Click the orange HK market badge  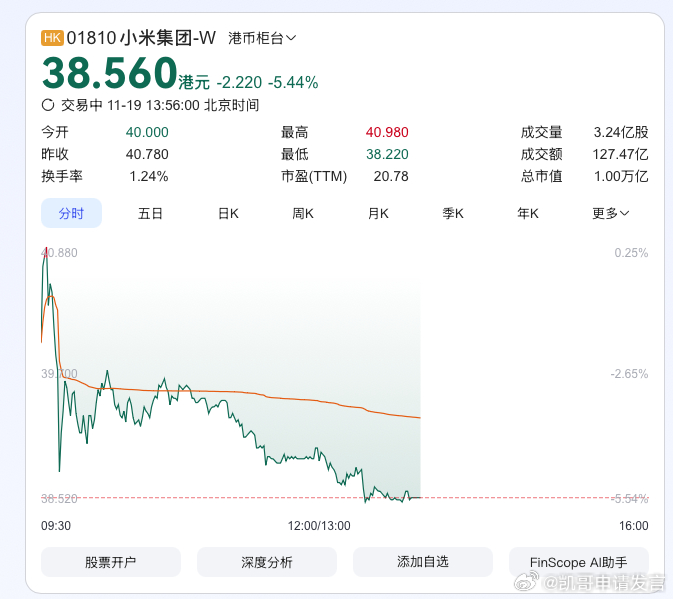52,38
